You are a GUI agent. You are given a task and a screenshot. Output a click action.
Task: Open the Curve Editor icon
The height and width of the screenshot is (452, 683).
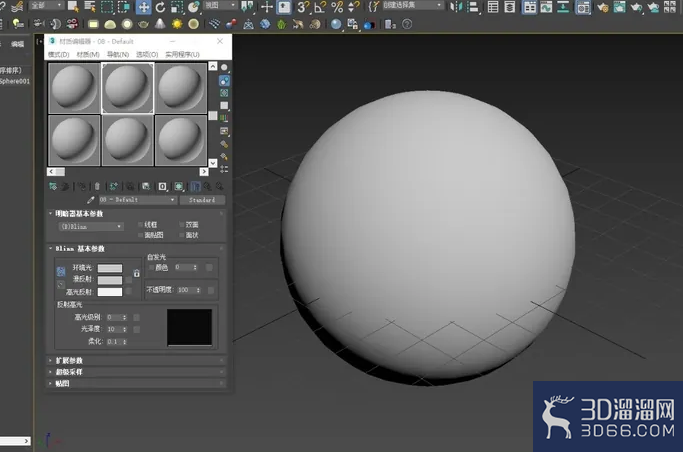click(x=546, y=7)
